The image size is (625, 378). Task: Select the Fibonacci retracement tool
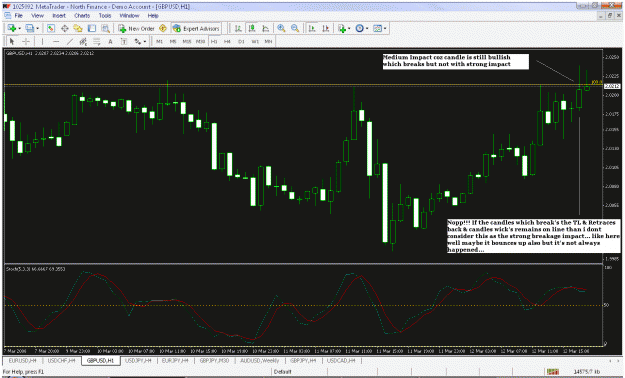point(96,41)
